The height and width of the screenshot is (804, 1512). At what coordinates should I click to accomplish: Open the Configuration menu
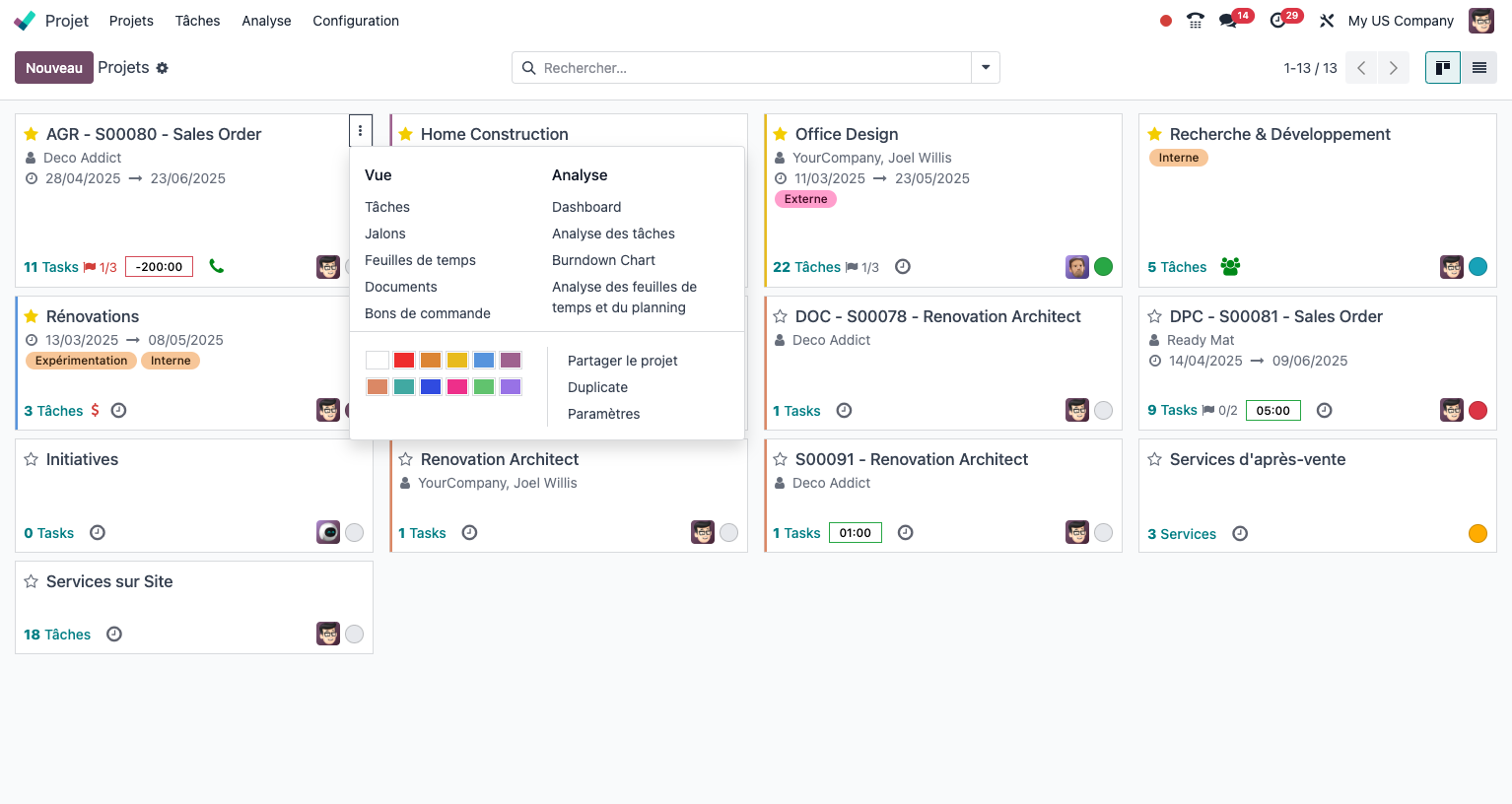356,21
